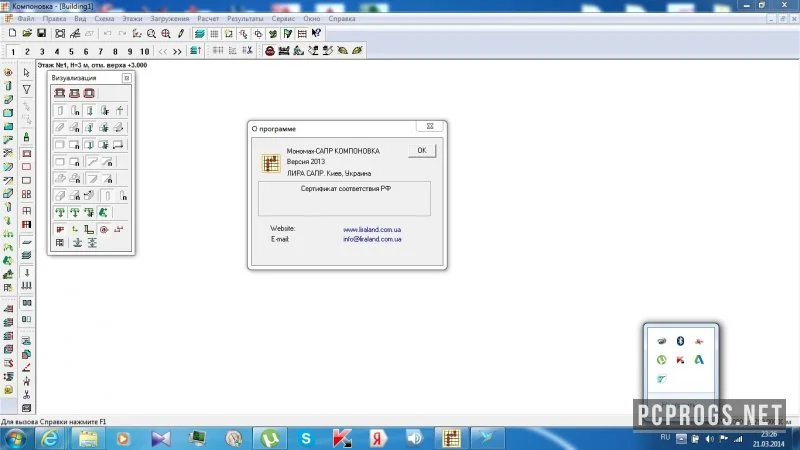
Task: Click the zoom-with-crosshair toolbar icon
Action: 166,34
